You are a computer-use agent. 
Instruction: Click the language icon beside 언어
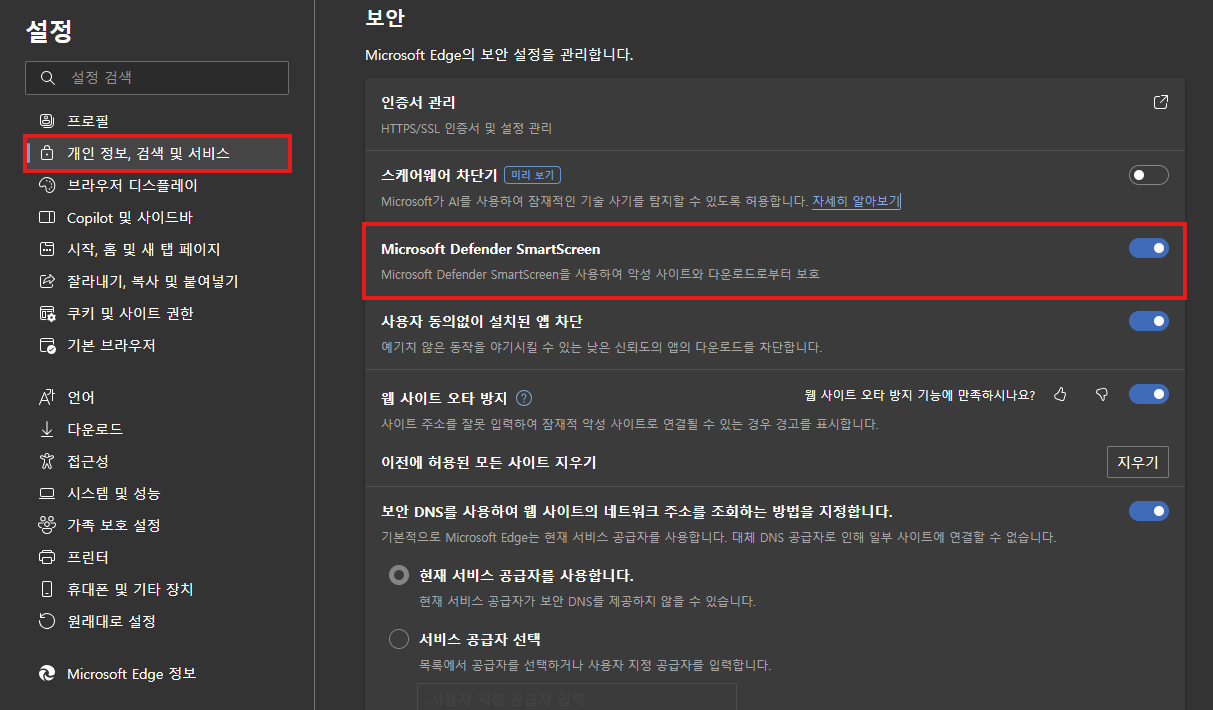[47, 397]
